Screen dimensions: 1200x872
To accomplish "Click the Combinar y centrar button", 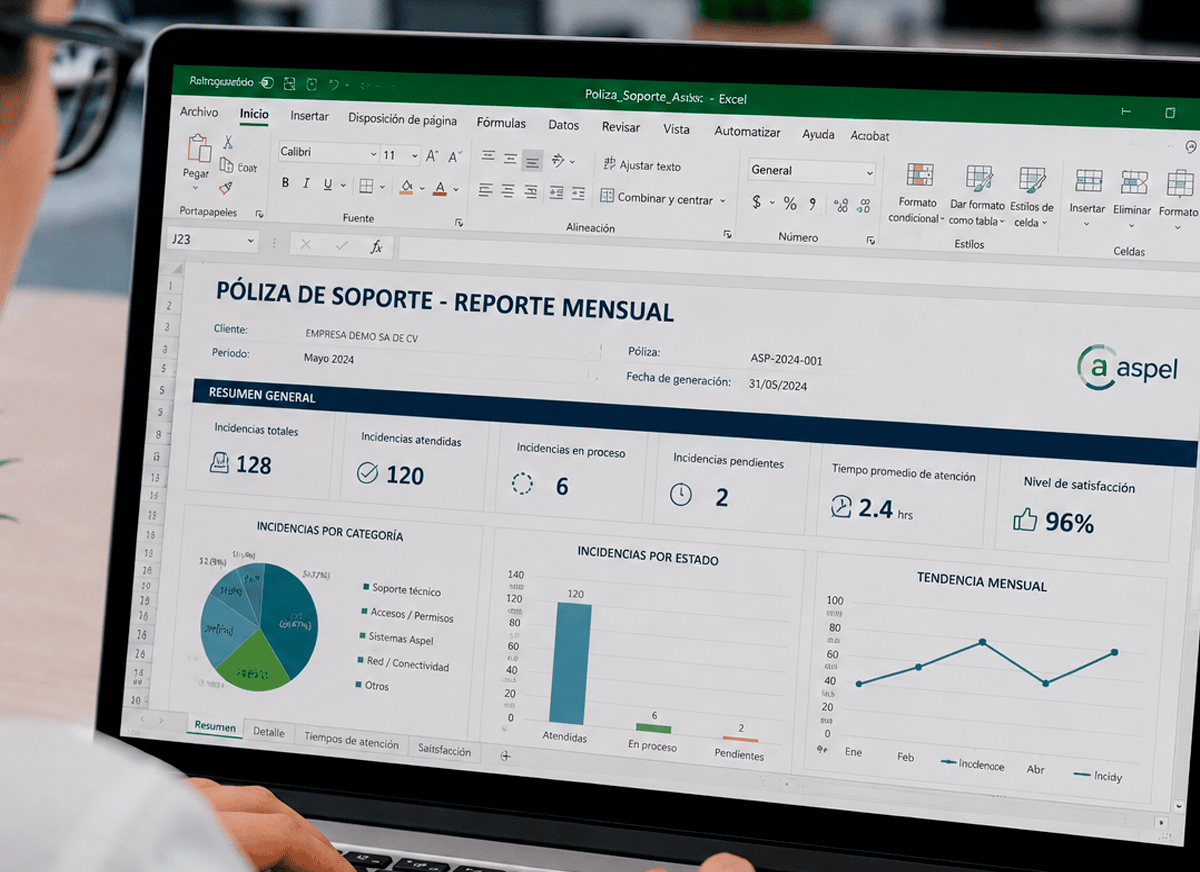I will tap(656, 198).
